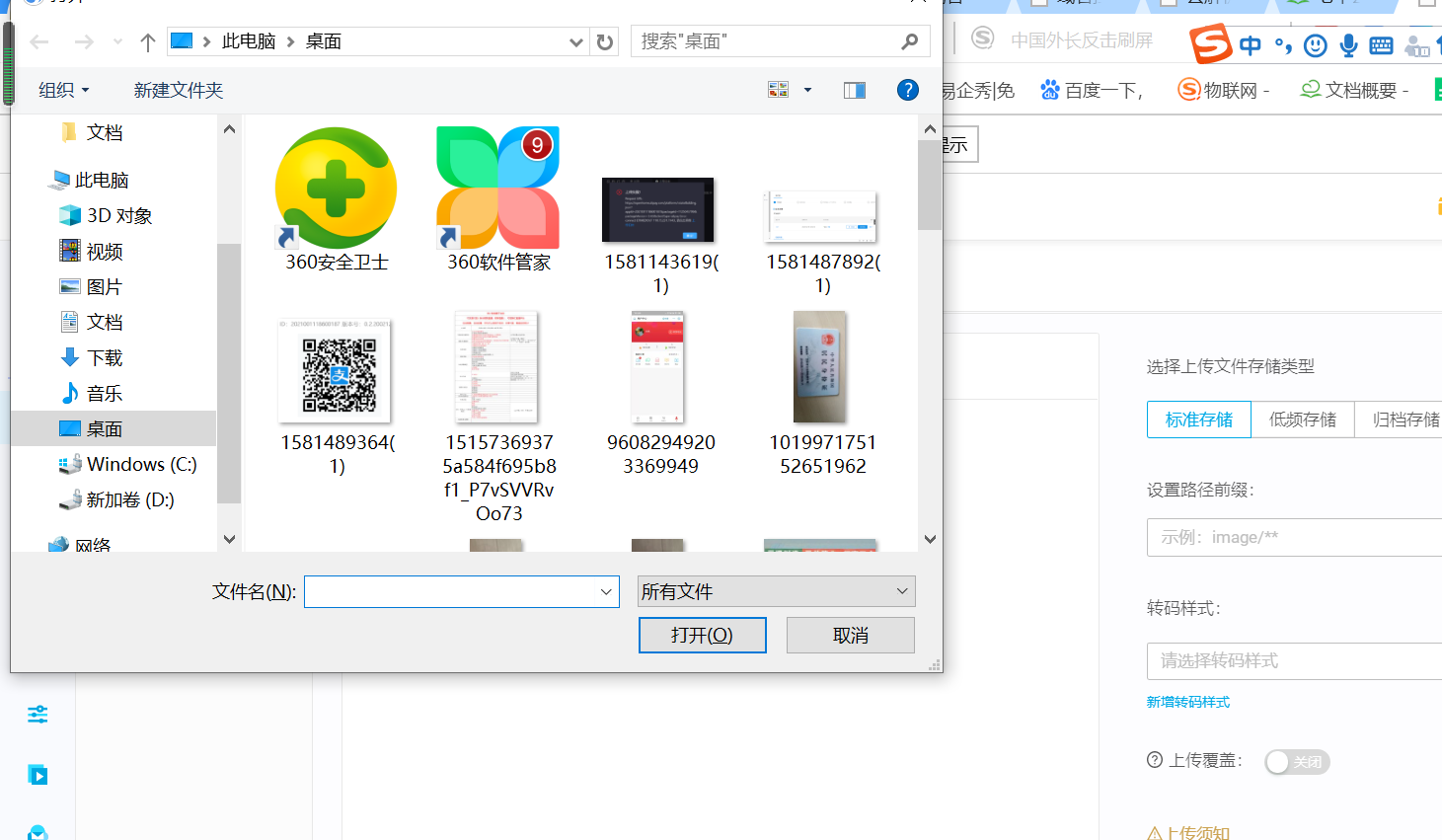
Task: Open 百度一下 bookmark in browser
Action: 1092,90
